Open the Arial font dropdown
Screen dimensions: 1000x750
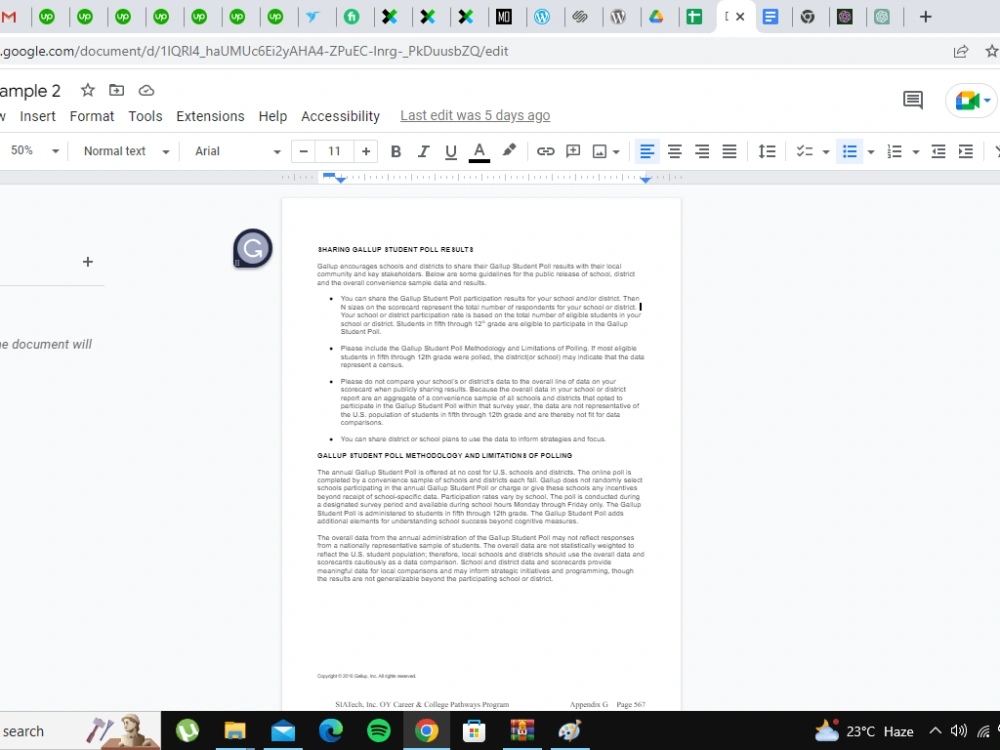(237, 151)
